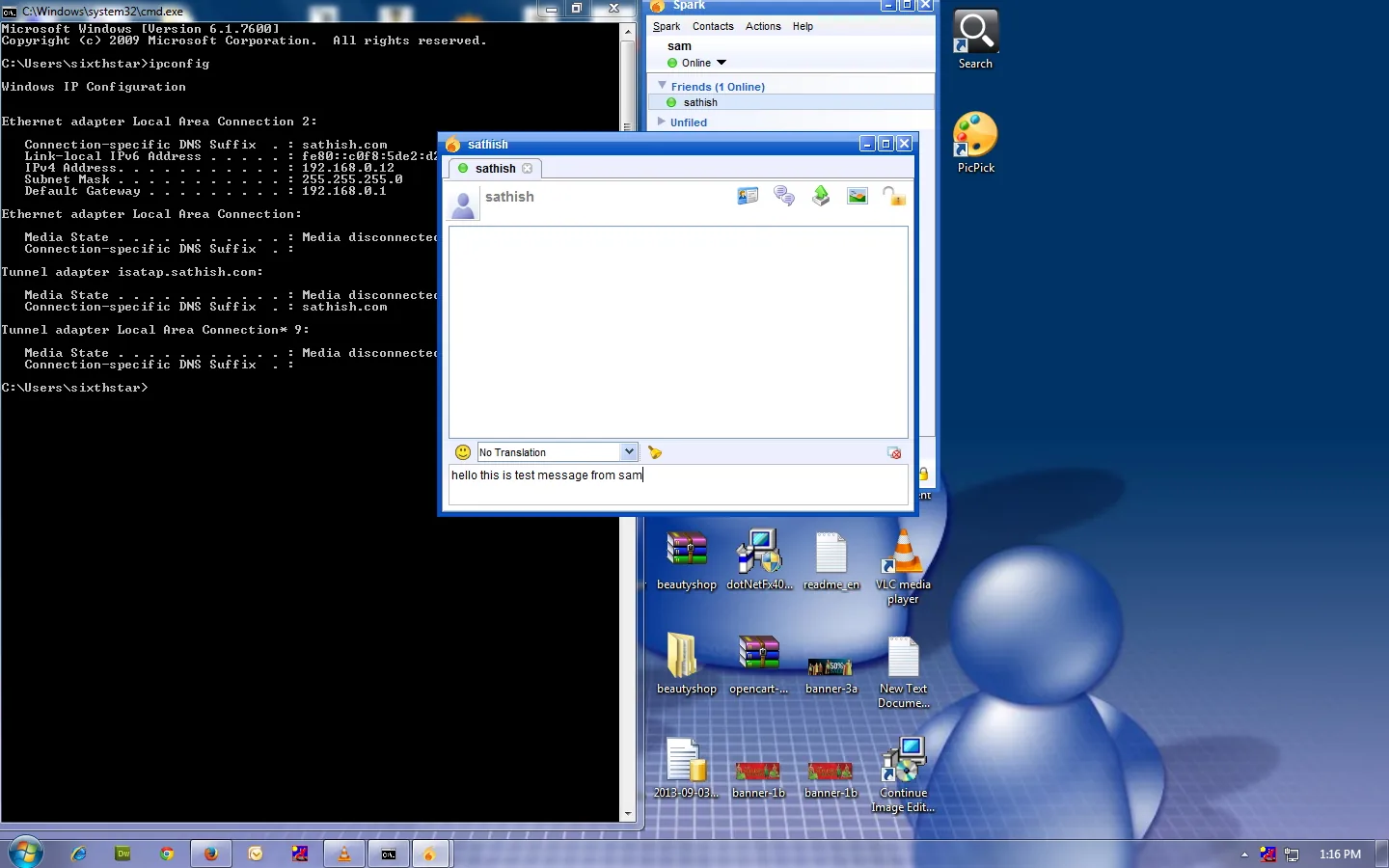The height and width of the screenshot is (868, 1389).
Task: Select the dotNetFx40 installer icon
Action: click(x=759, y=560)
